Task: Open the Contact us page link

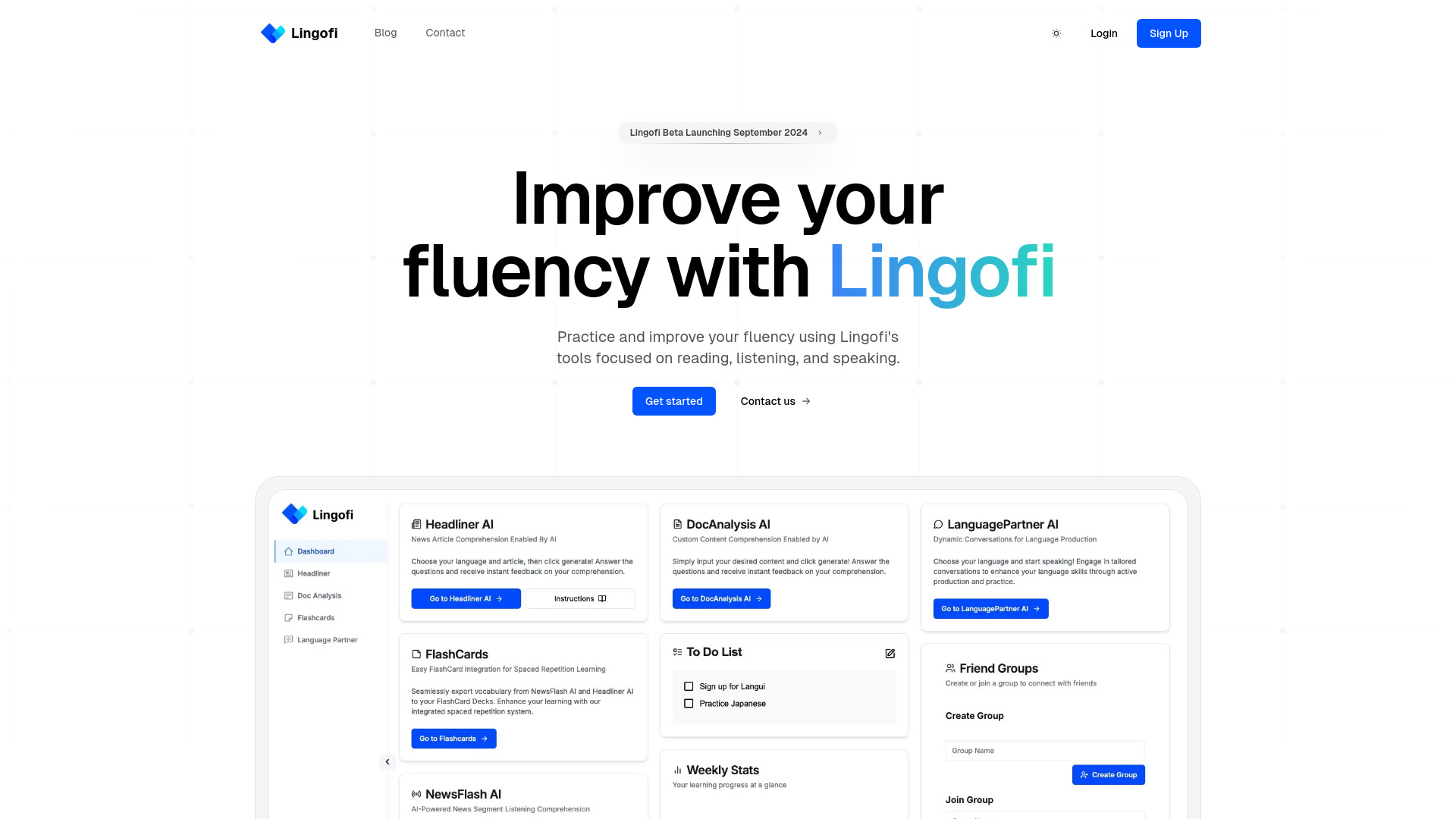Action: point(774,400)
